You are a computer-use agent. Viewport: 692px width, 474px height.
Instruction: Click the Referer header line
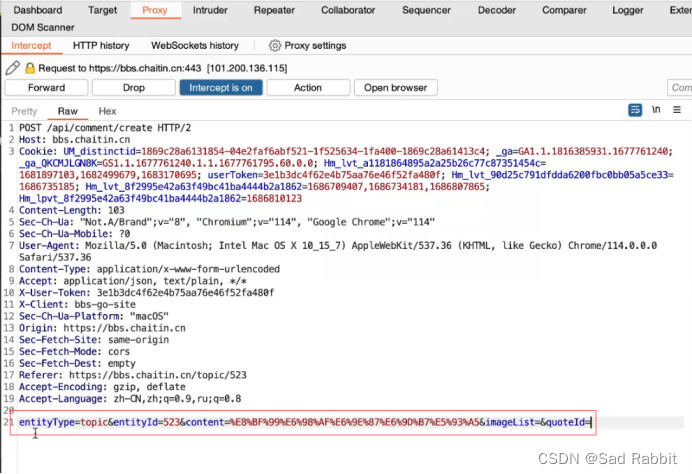(x=132, y=375)
